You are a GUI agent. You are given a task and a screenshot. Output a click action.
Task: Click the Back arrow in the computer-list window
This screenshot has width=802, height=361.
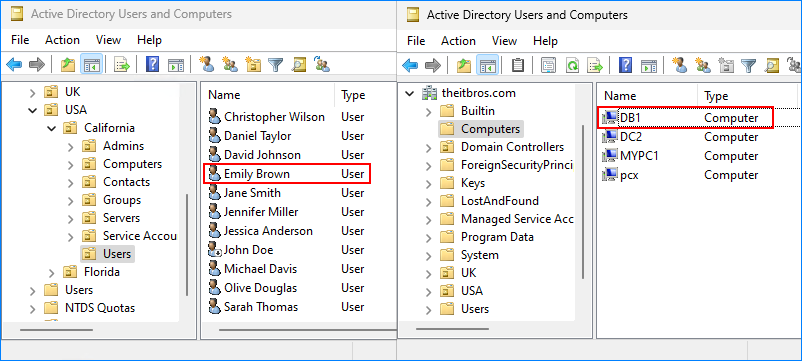410,65
